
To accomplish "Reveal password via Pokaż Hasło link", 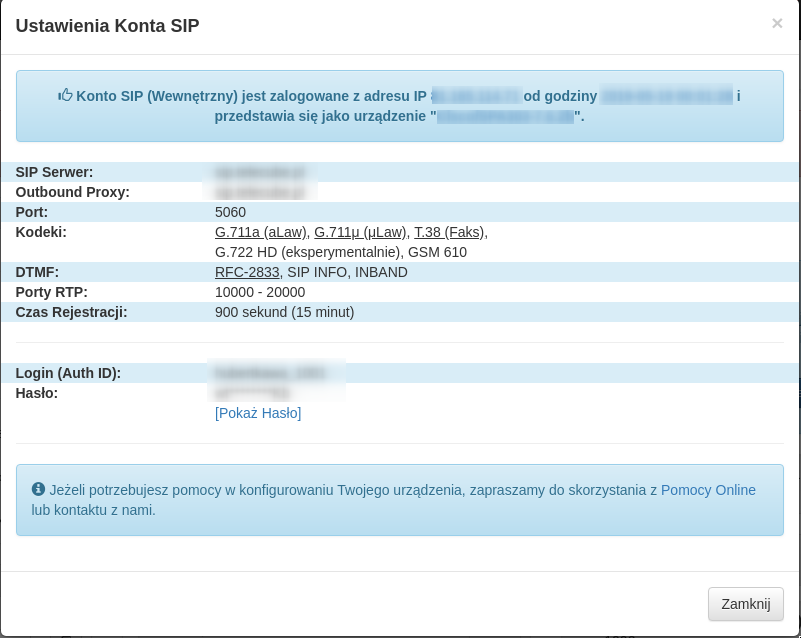I will tap(258, 413).
